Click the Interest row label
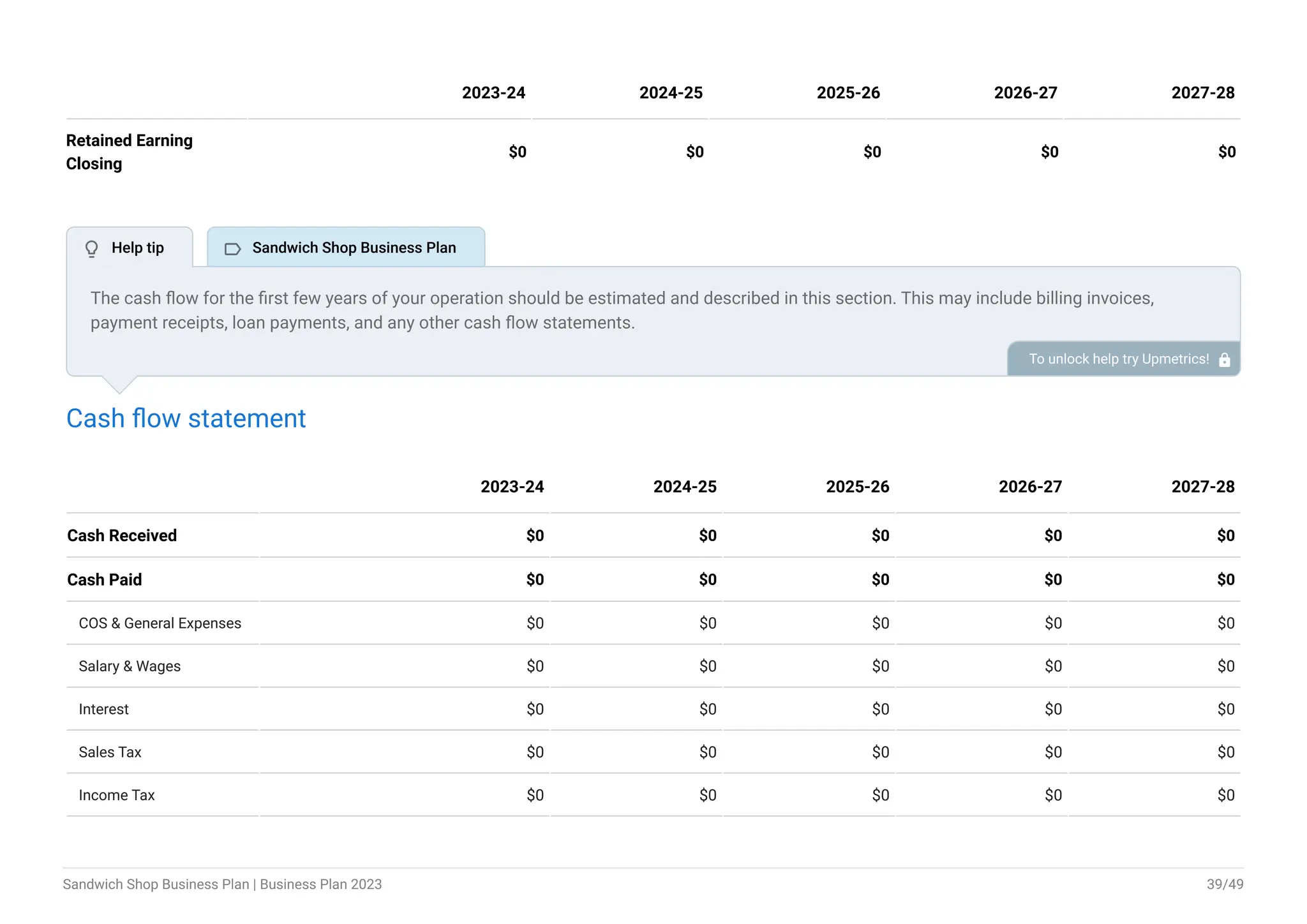The width and height of the screenshot is (1307, 924). (103, 710)
